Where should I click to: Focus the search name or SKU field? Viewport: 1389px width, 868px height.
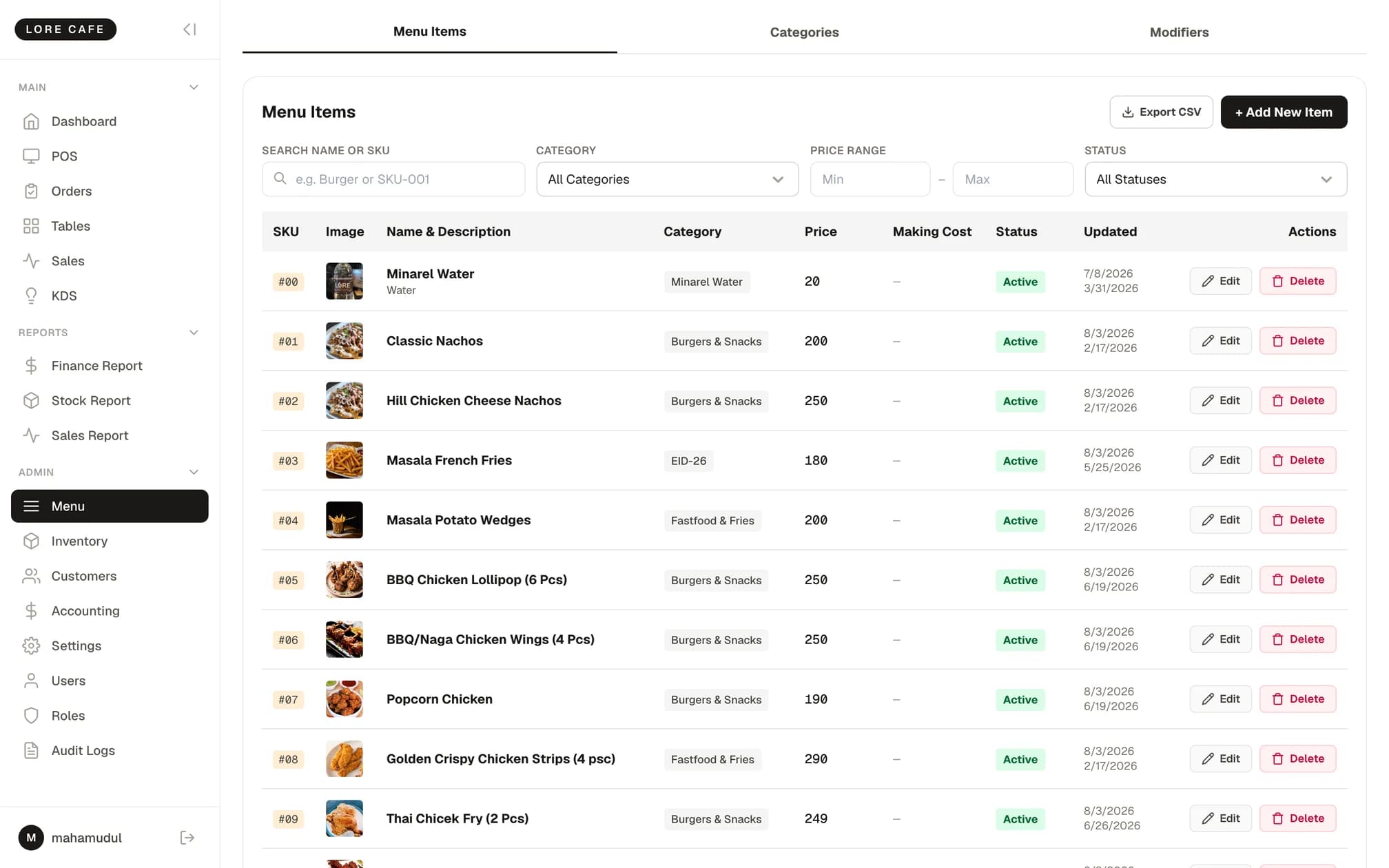point(393,179)
